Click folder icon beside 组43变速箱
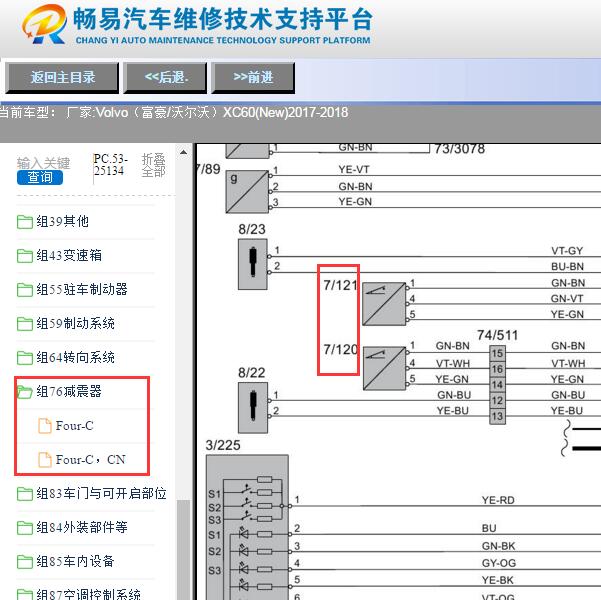 [x=25, y=256]
